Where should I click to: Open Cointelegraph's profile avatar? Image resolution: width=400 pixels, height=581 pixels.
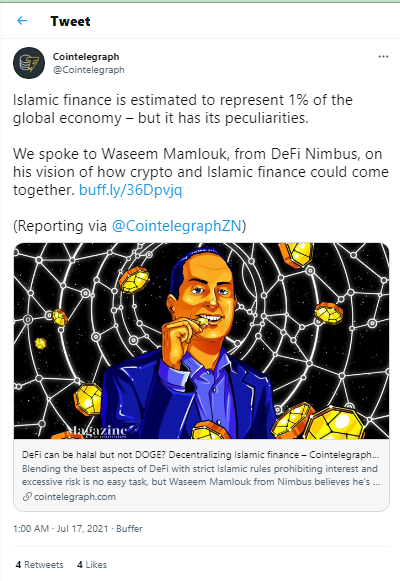[x=29, y=63]
